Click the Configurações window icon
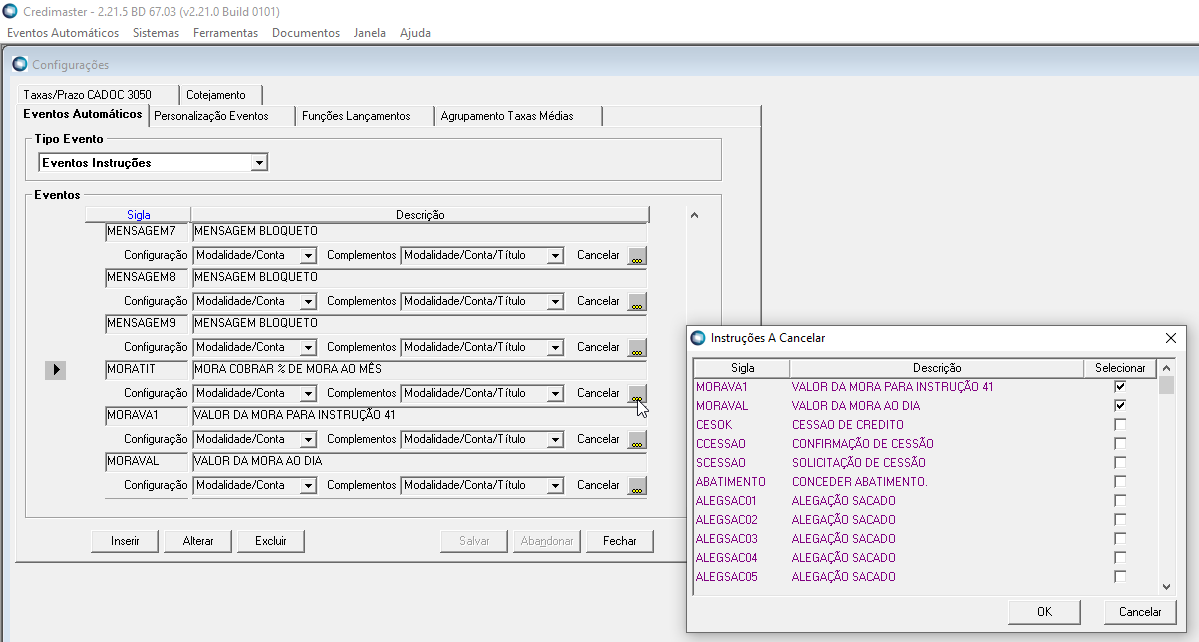Screen dimensions: 1199x642 point(20,64)
